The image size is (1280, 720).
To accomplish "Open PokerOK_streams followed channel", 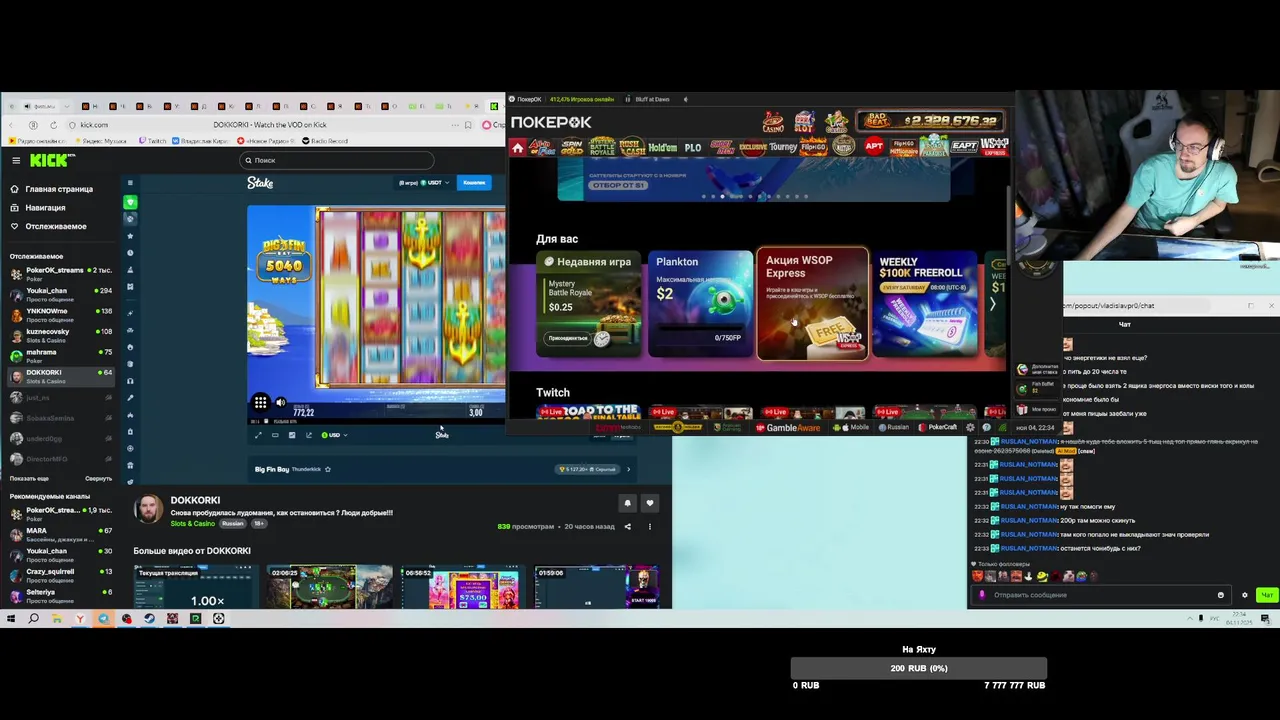I will (62, 273).
